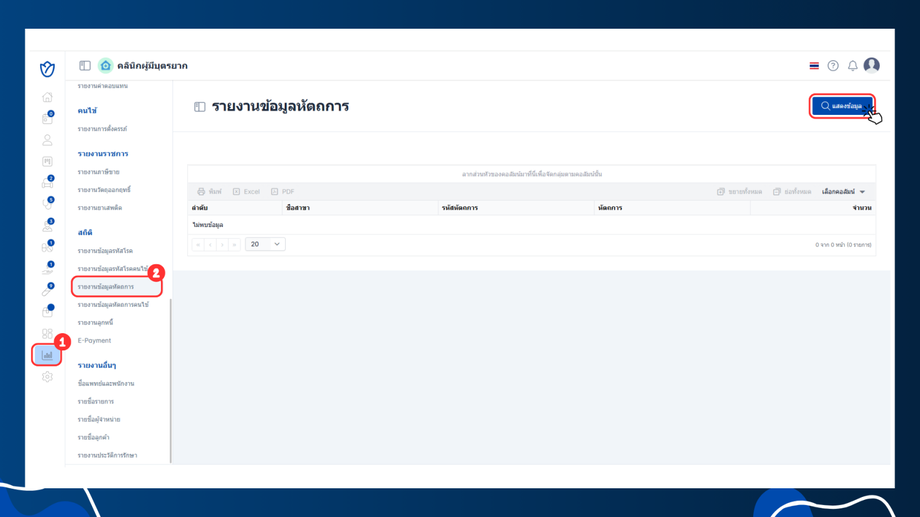Viewport: 920px width, 517px height.
Task: Open the รายงานภาษีขาย report link
Action: click(x=99, y=172)
